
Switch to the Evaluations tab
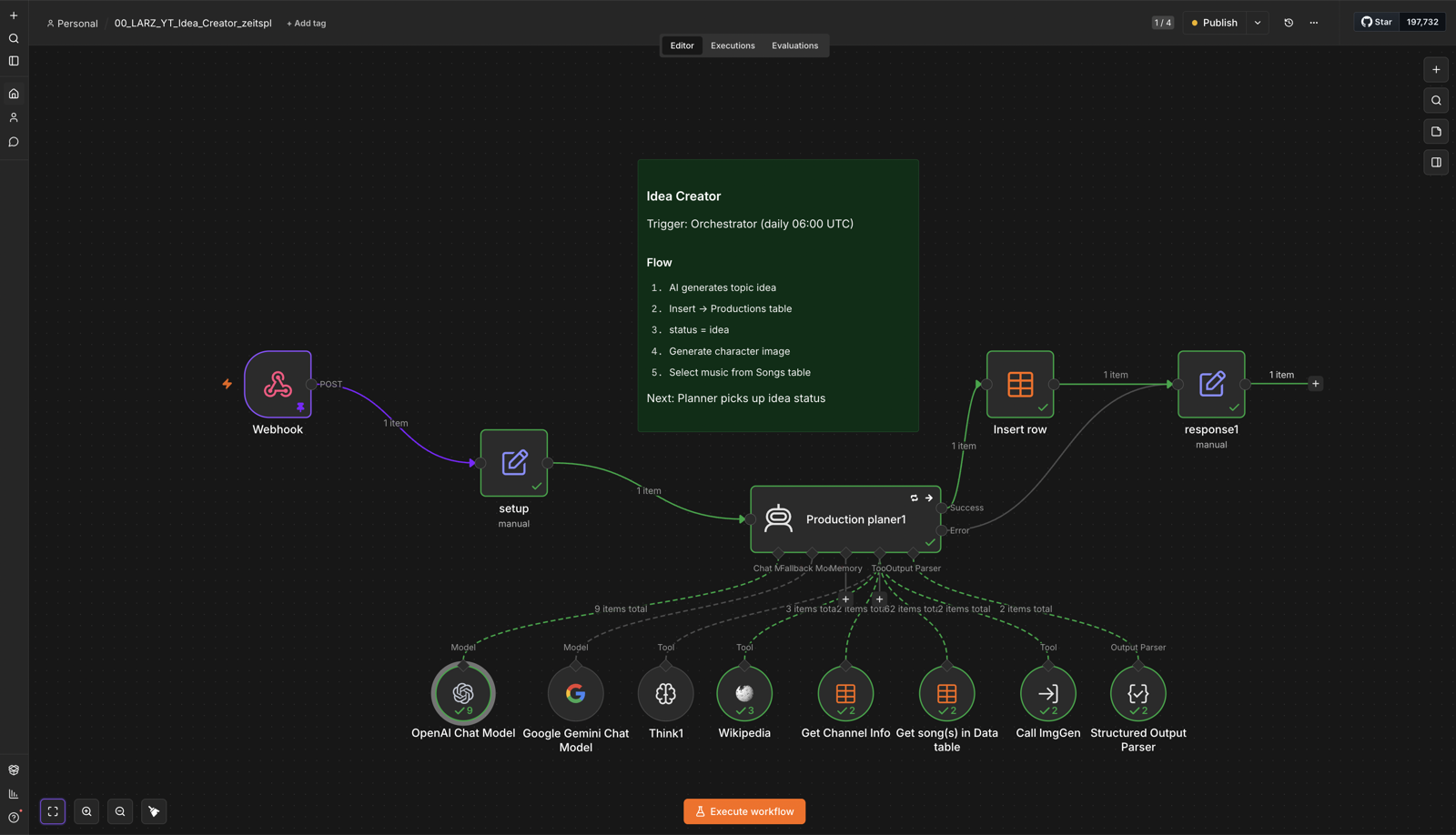(795, 45)
